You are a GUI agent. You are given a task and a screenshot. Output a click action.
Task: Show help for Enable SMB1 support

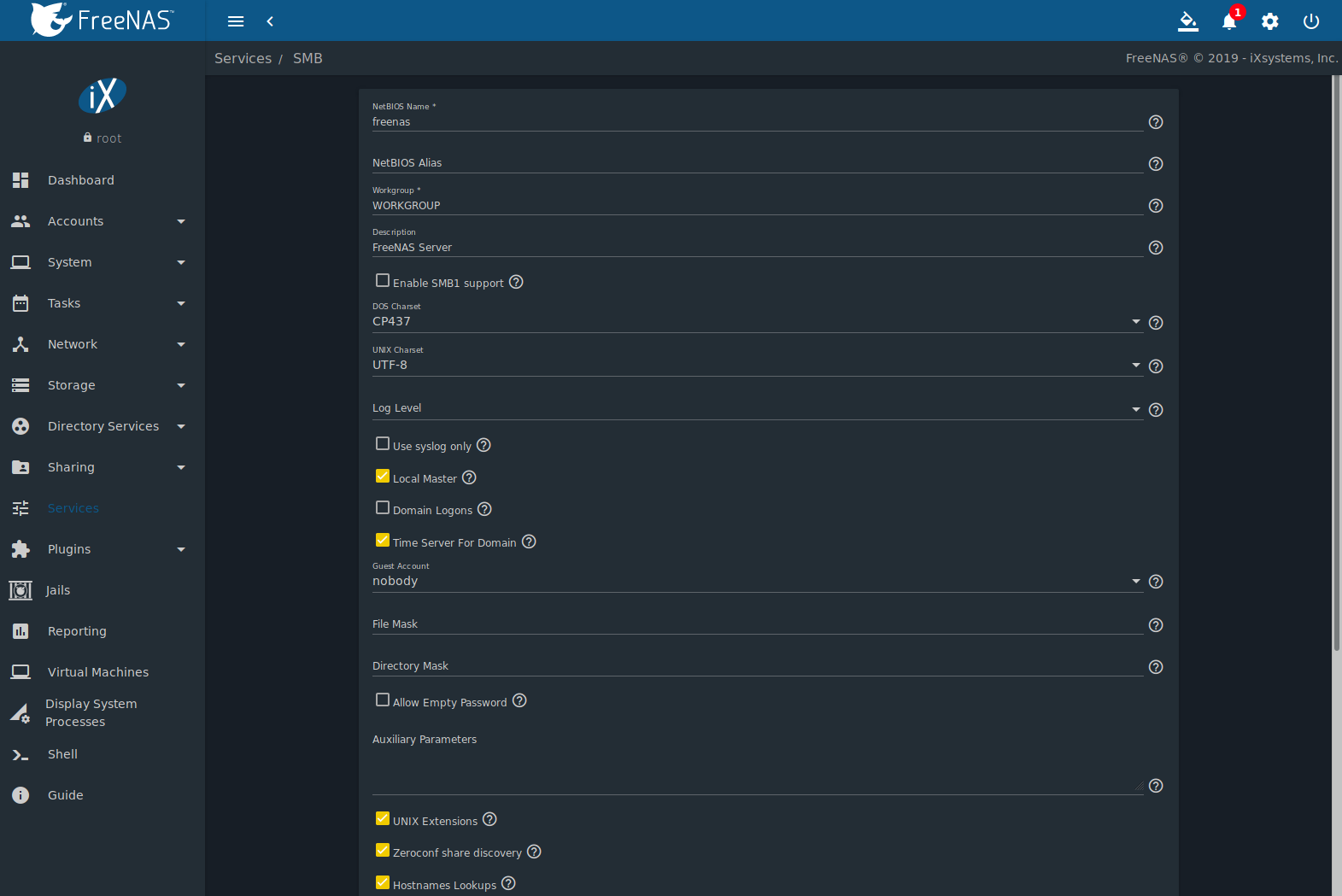tap(516, 282)
